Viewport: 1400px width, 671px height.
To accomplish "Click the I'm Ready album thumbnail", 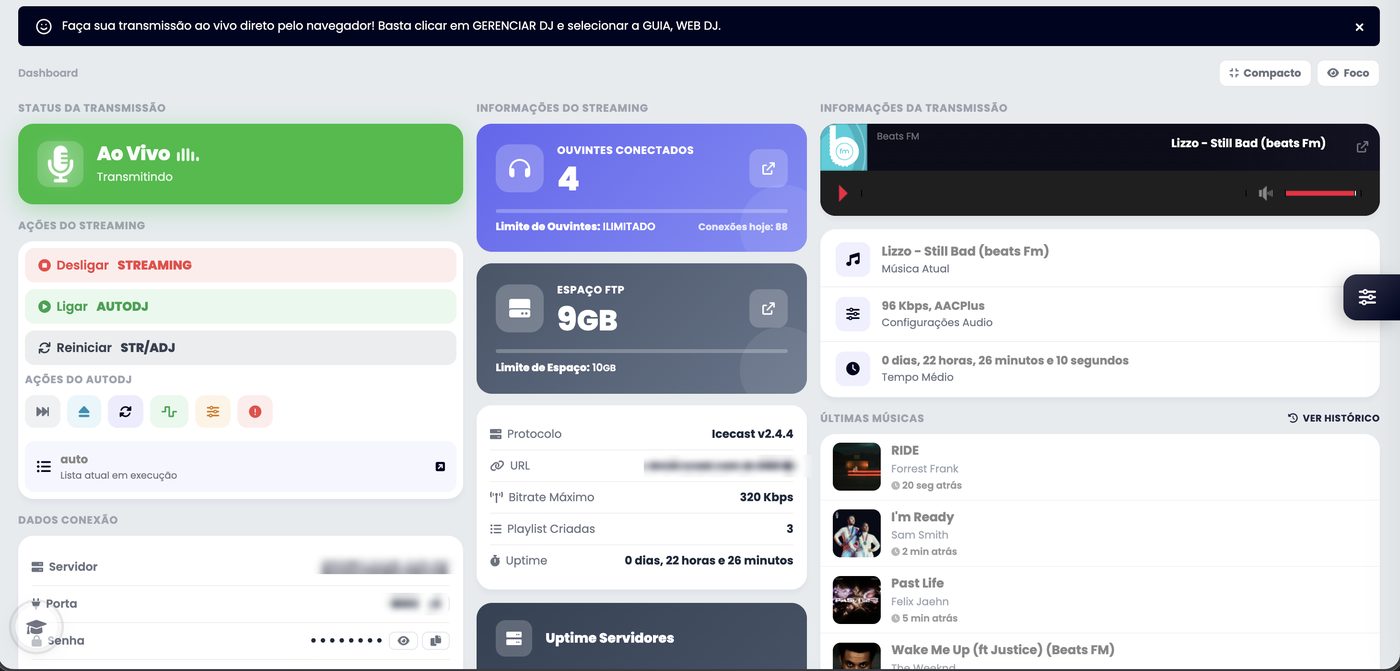I will coord(857,533).
